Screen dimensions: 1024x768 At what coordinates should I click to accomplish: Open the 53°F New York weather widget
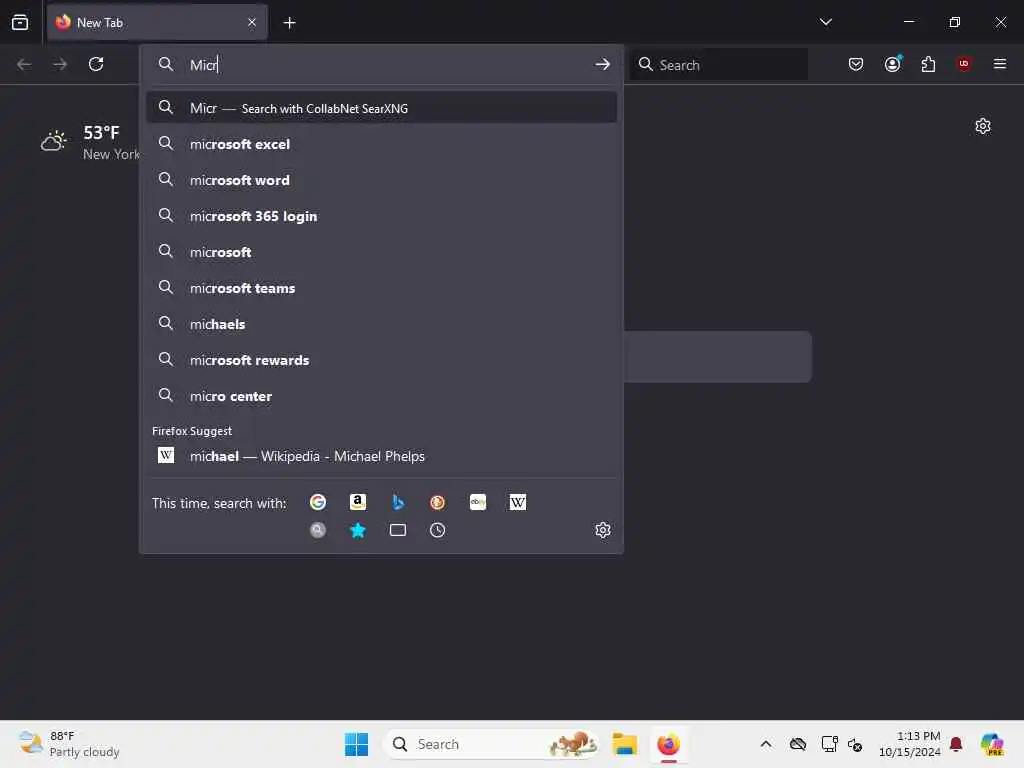click(x=90, y=142)
